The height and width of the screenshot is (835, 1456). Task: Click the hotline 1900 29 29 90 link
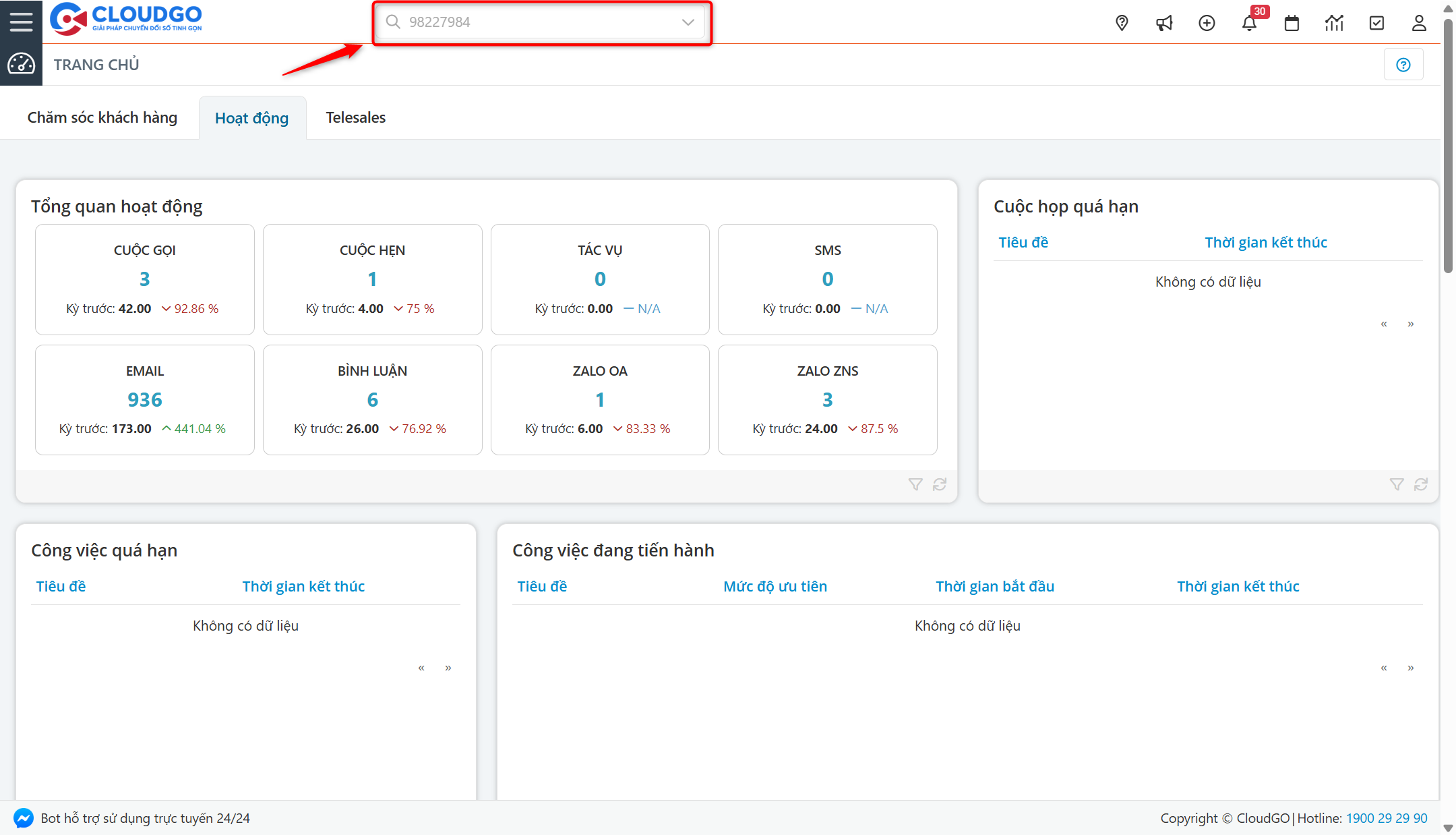(1386, 818)
